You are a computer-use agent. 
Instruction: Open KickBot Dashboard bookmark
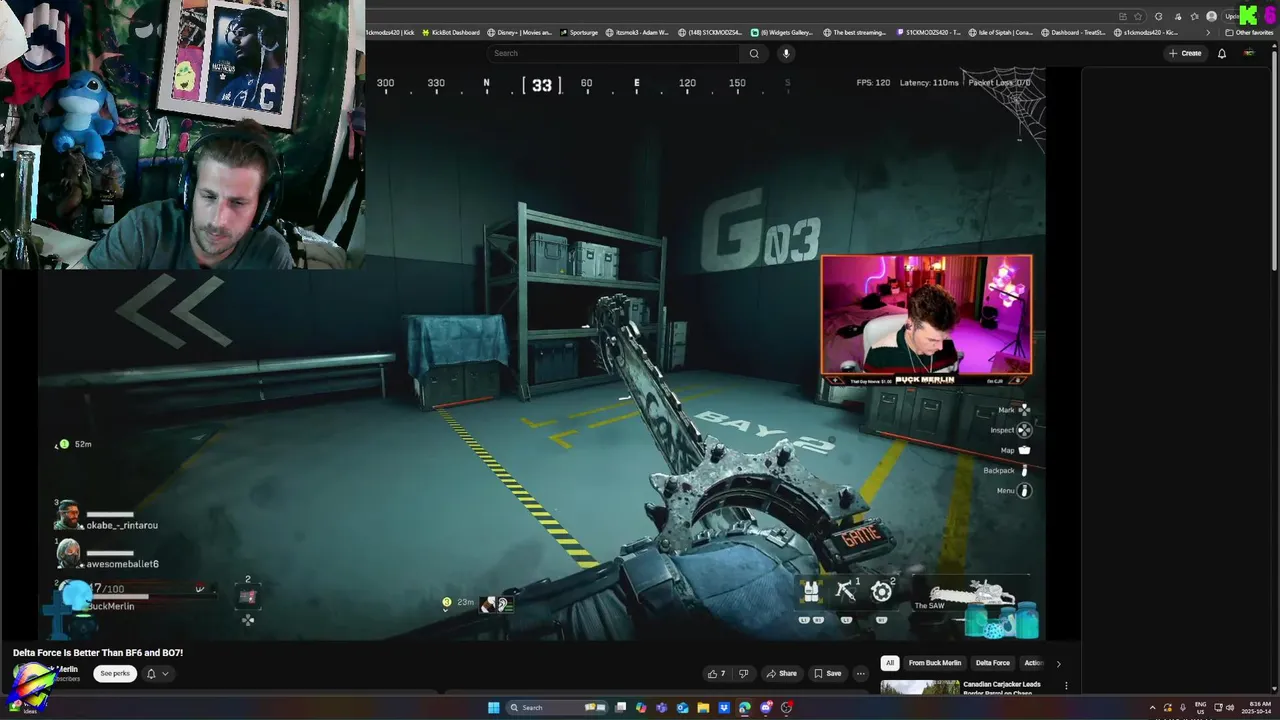(451, 32)
